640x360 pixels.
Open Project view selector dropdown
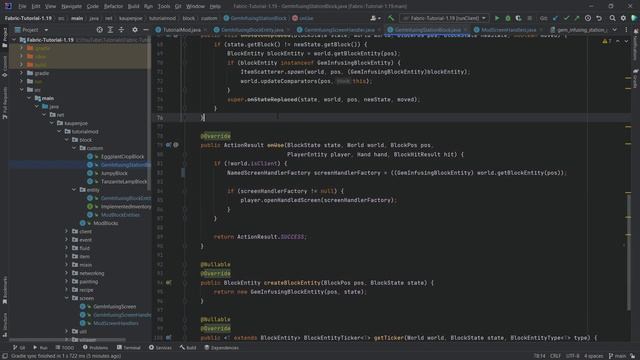click(31, 30)
